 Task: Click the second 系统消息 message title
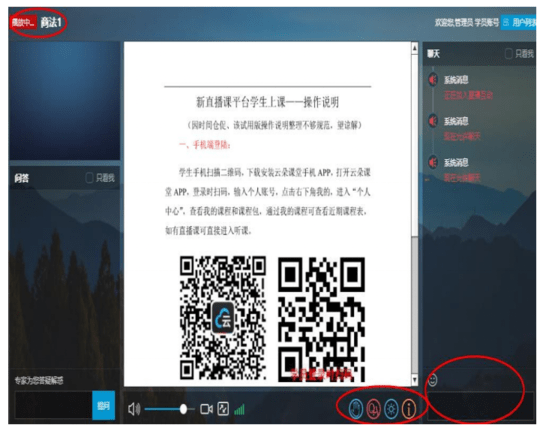point(456,121)
